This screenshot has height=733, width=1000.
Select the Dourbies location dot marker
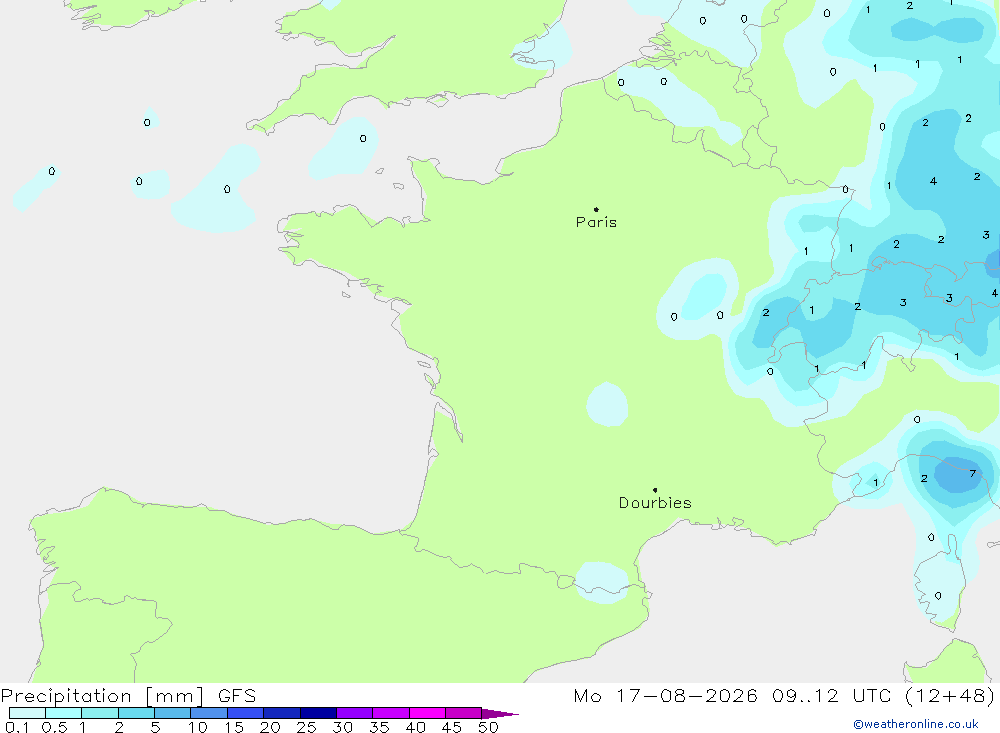click(x=655, y=490)
